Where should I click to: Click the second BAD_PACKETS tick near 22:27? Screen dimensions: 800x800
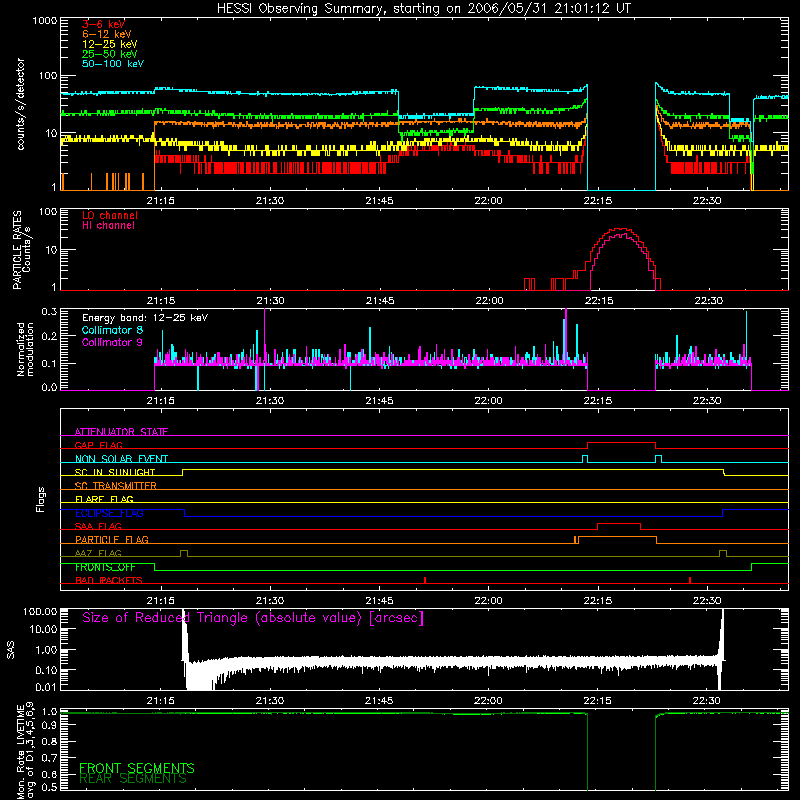(690, 580)
